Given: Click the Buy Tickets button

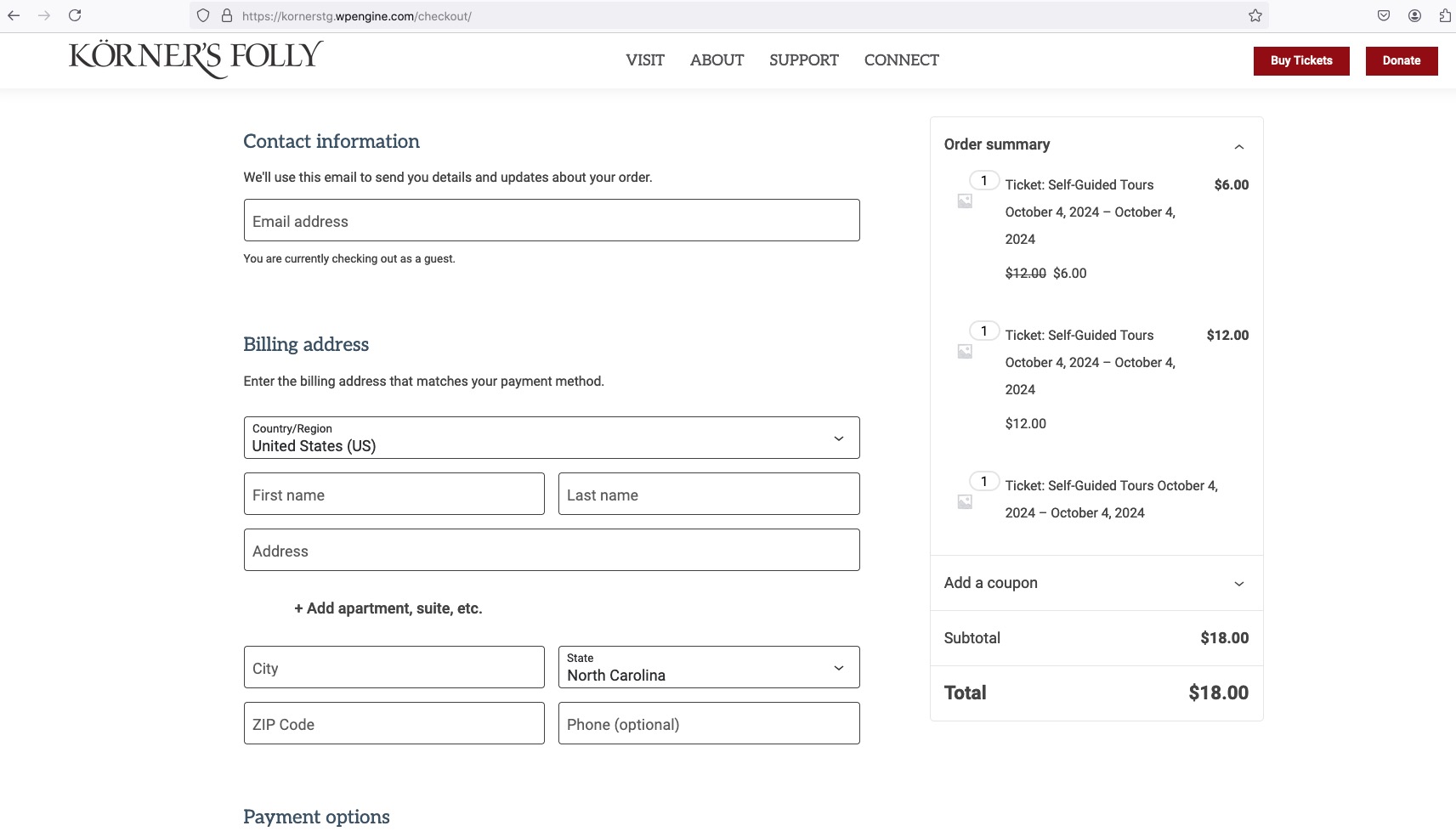Looking at the screenshot, I should tap(1301, 60).
